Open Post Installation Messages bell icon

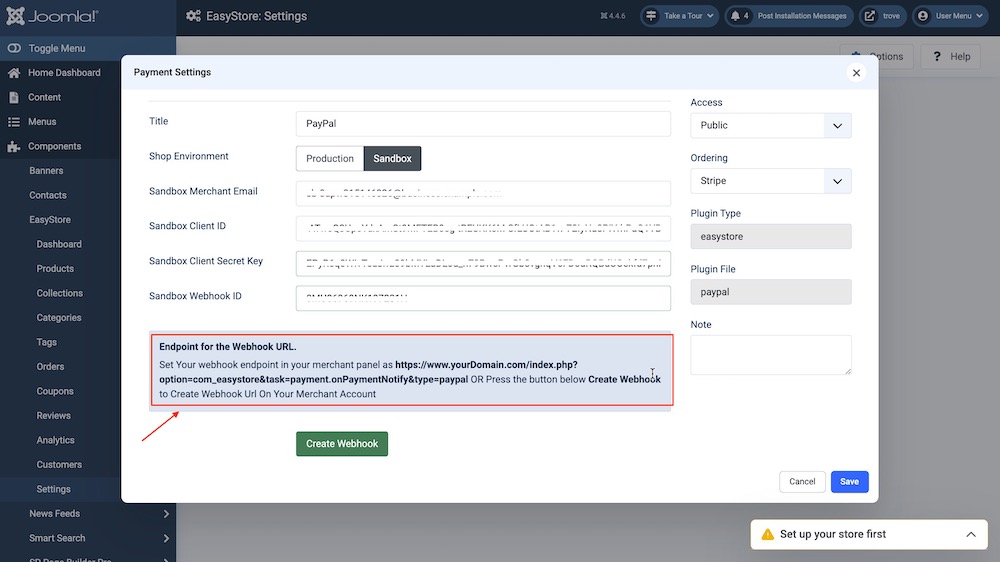[x=739, y=17]
